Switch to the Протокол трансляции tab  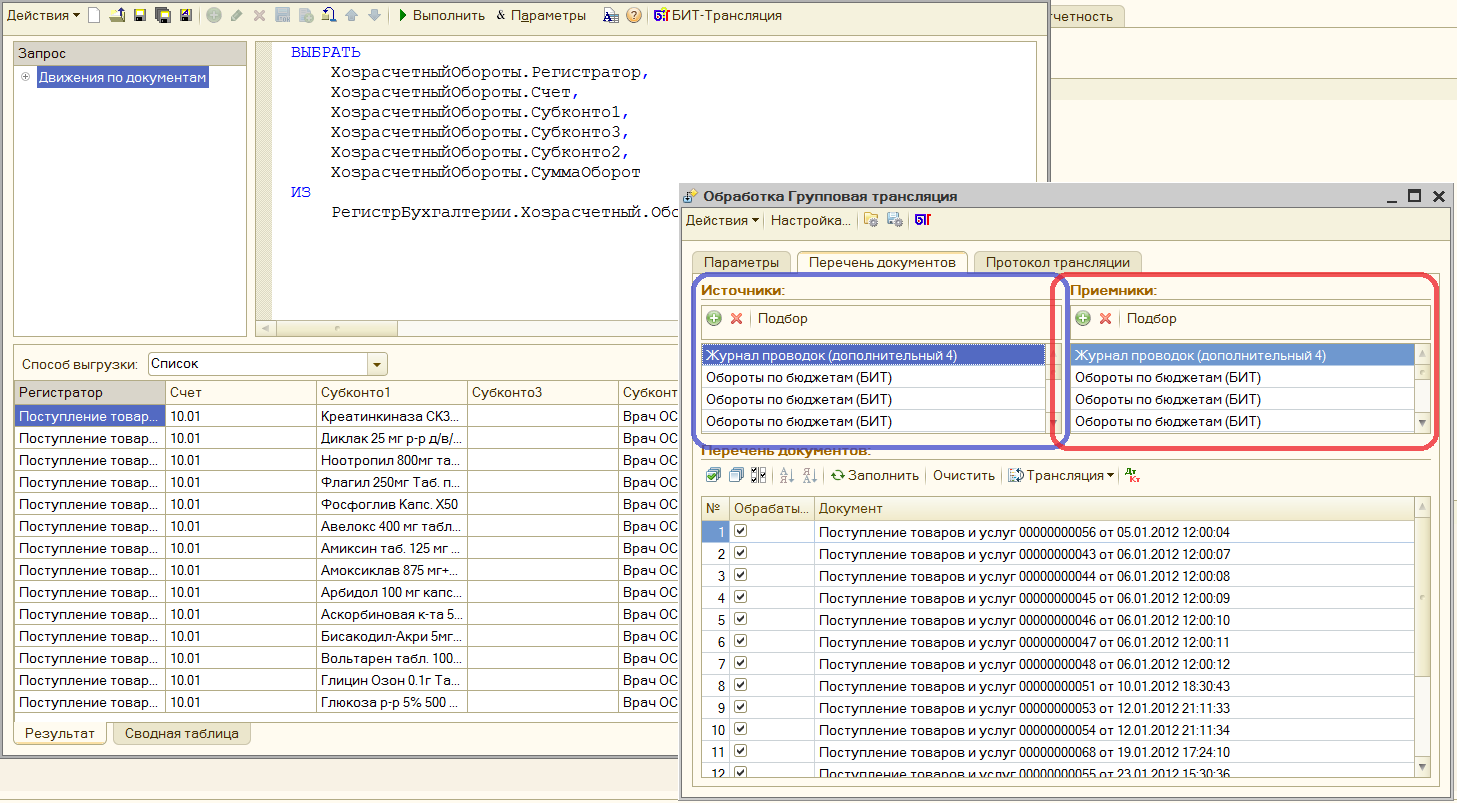[x=1057, y=262]
